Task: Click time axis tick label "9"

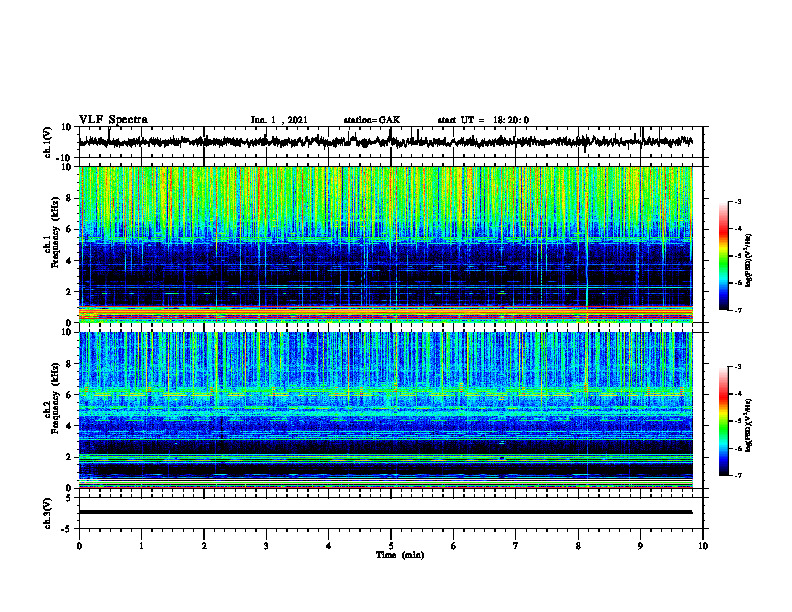Action: point(640,546)
